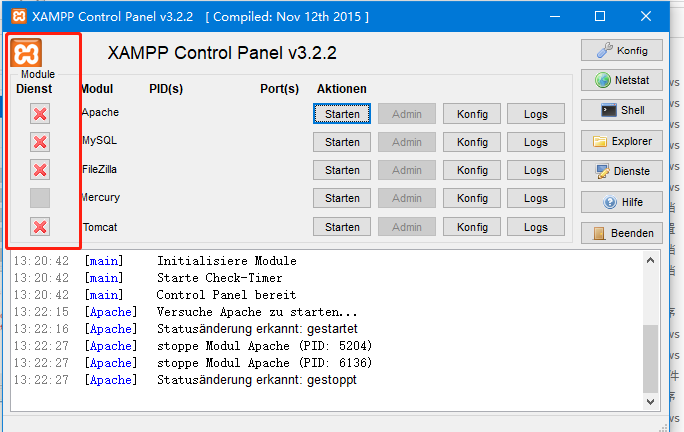Click the XAMPP icon in the title bar
The height and width of the screenshot is (432, 684).
coord(19,17)
